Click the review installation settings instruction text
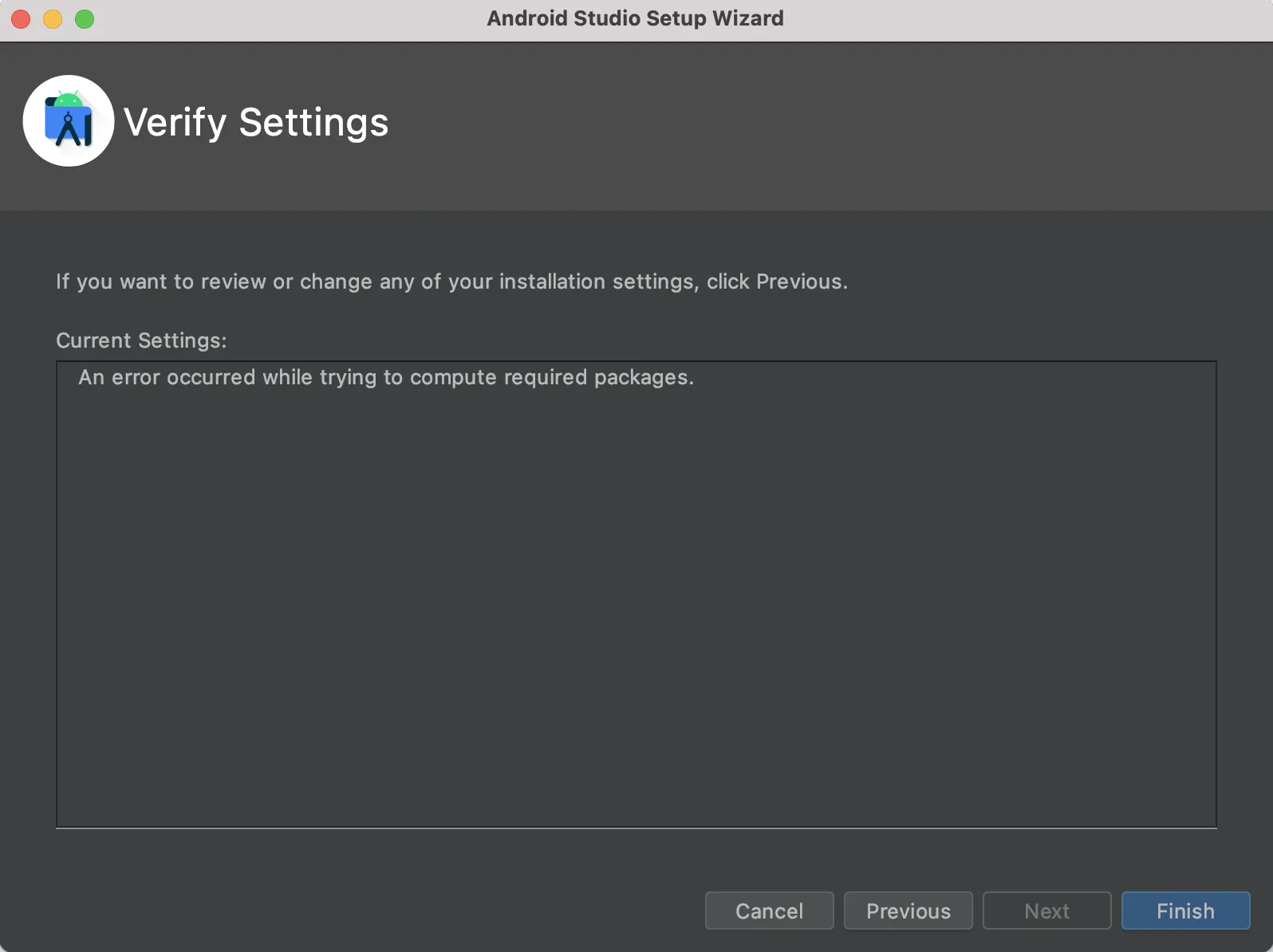 451,281
